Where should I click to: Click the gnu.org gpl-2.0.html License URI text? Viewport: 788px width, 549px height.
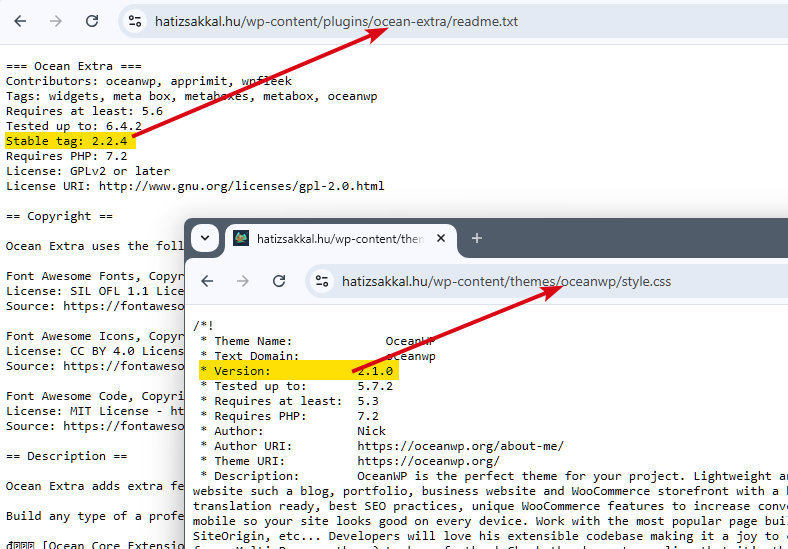click(242, 187)
